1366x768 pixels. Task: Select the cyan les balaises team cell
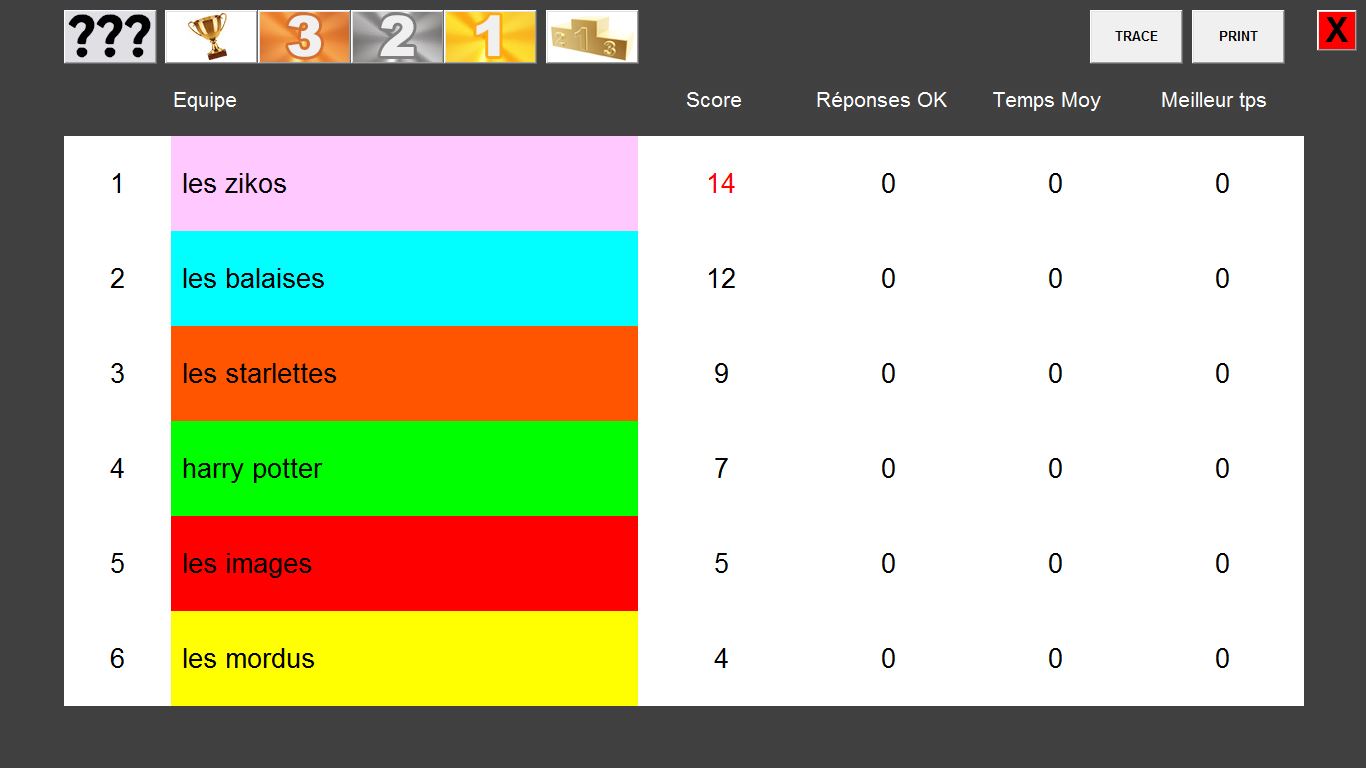tap(404, 279)
